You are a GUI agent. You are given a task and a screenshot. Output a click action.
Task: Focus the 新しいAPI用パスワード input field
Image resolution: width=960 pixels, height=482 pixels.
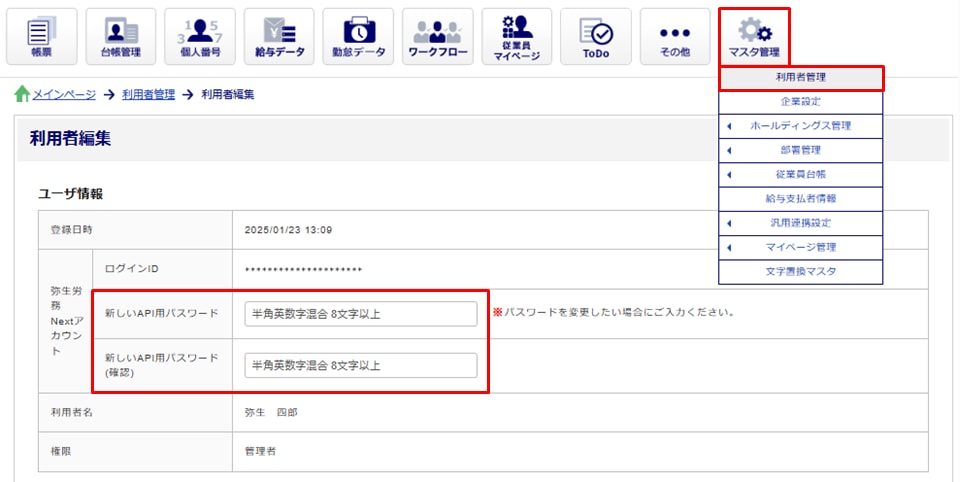(361, 314)
